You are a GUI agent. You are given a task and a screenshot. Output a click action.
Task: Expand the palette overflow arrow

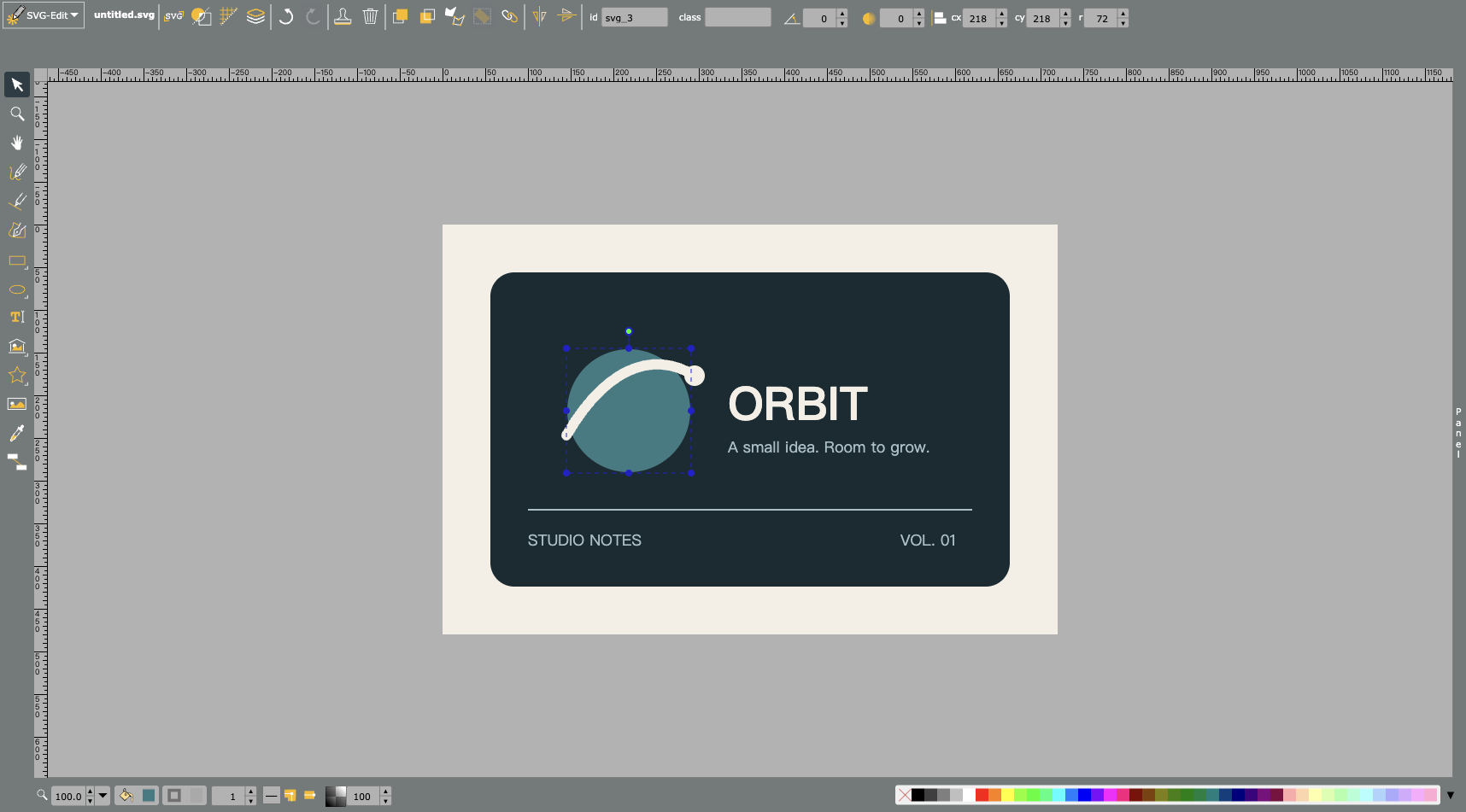(x=1451, y=795)
